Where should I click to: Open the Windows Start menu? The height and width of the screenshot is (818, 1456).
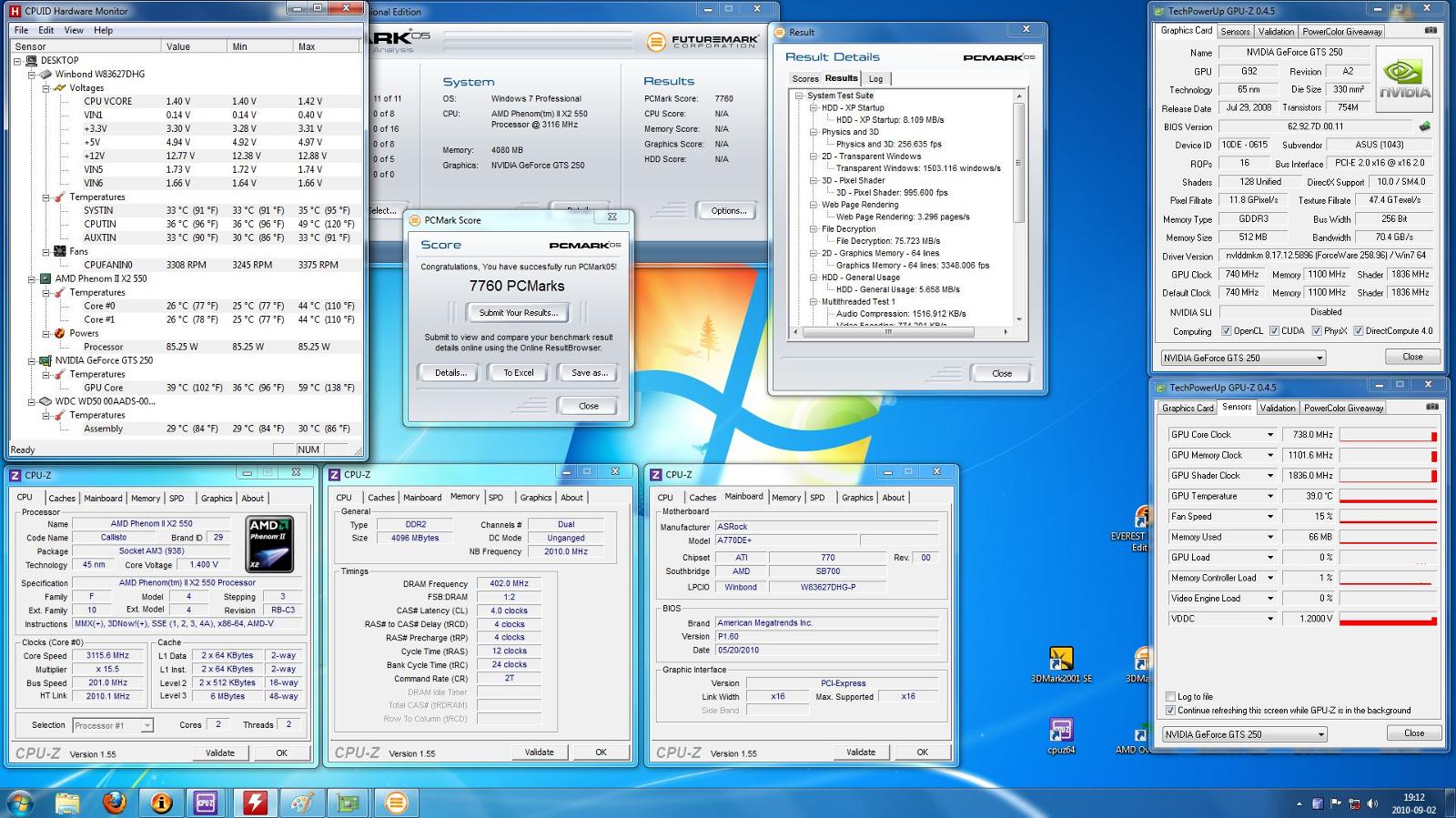tap(21, 802)
